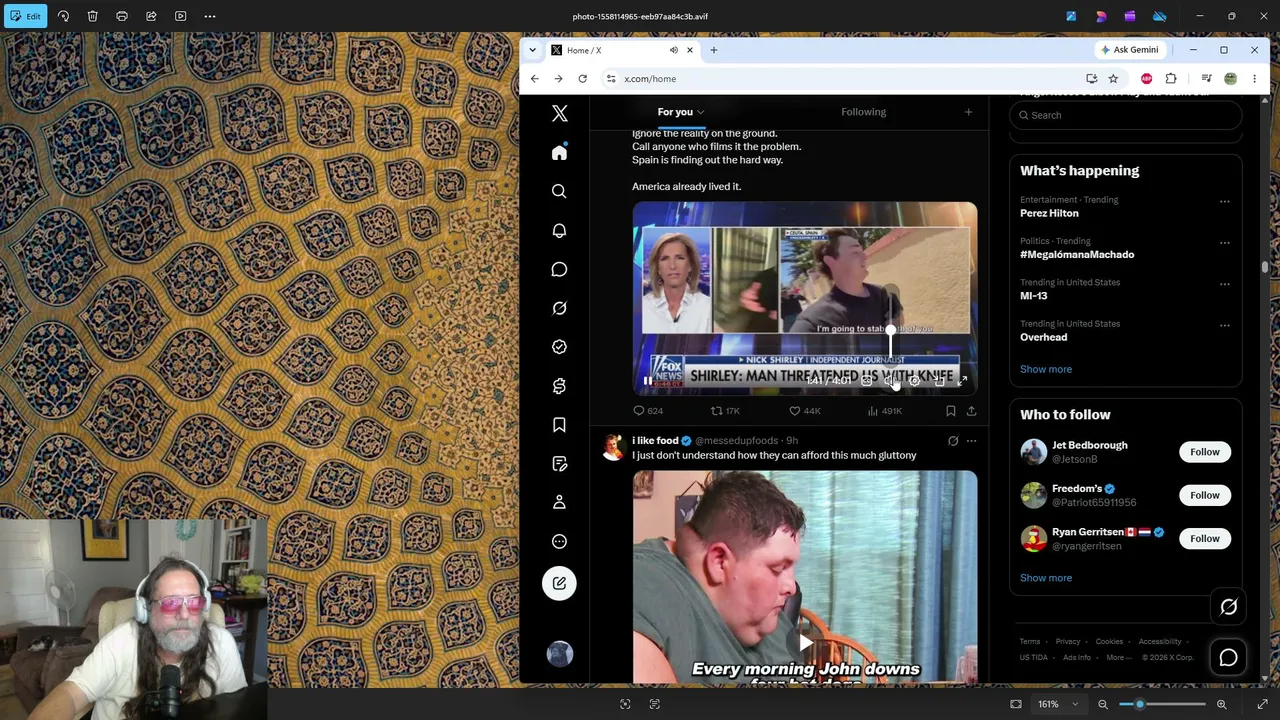Go back in the browser
The height and width of the screenshot is (720, 1280).
pyautogui.click(x=534, y=79)
